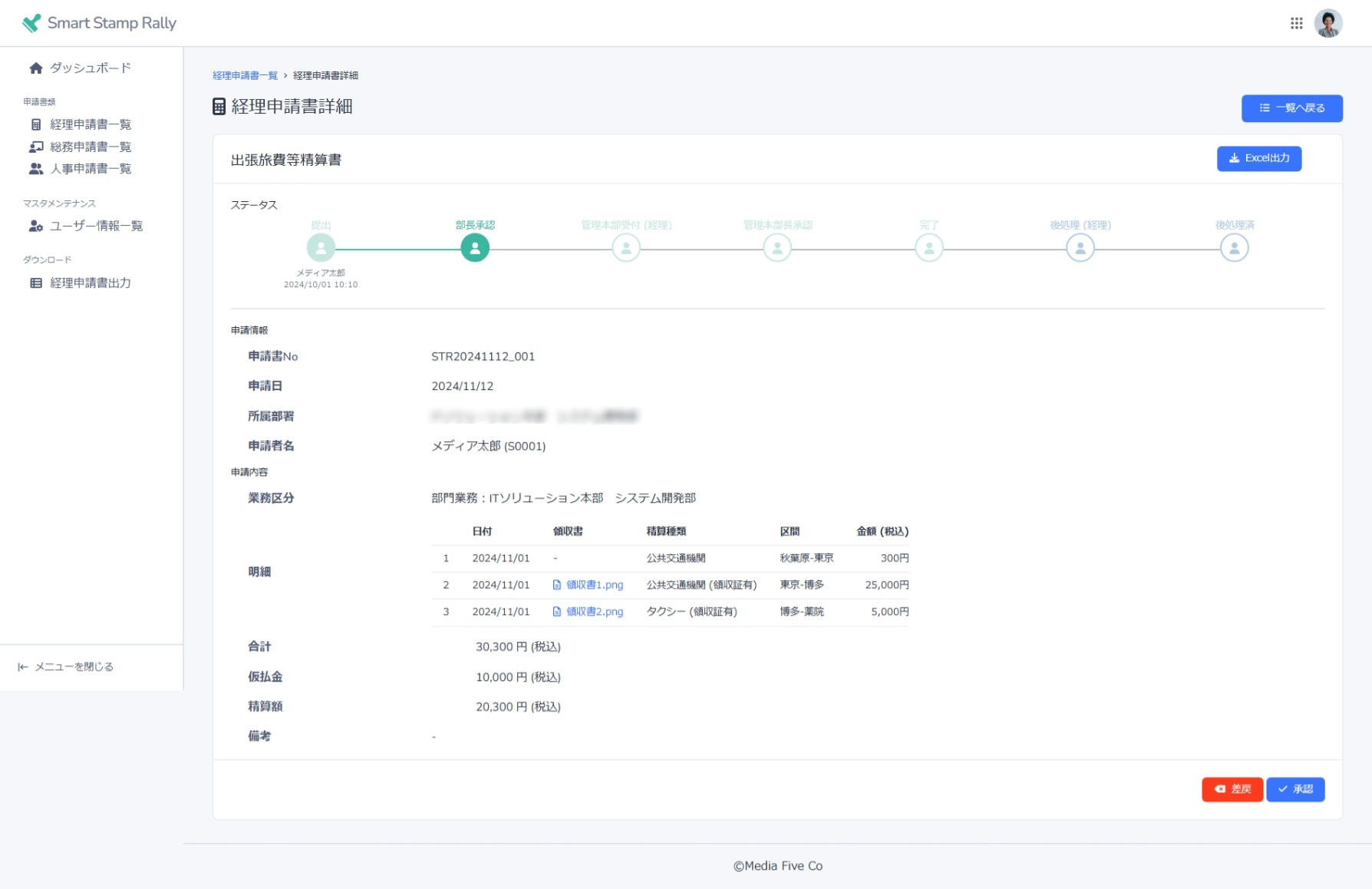
Task: Open ダッシュボード in the sidebar
Action: 90,68
